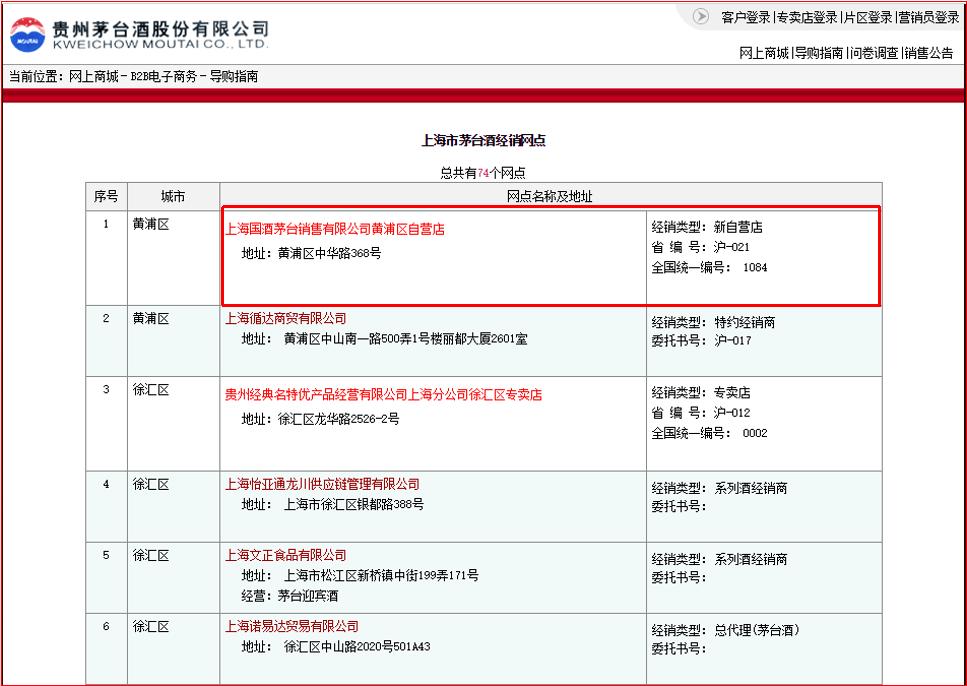Open 上海国酒茅台销售有限公司黄浦区自营店 link
Image resolution: width=967 pixels, height=686 pixels.
[x=335, y=227]
